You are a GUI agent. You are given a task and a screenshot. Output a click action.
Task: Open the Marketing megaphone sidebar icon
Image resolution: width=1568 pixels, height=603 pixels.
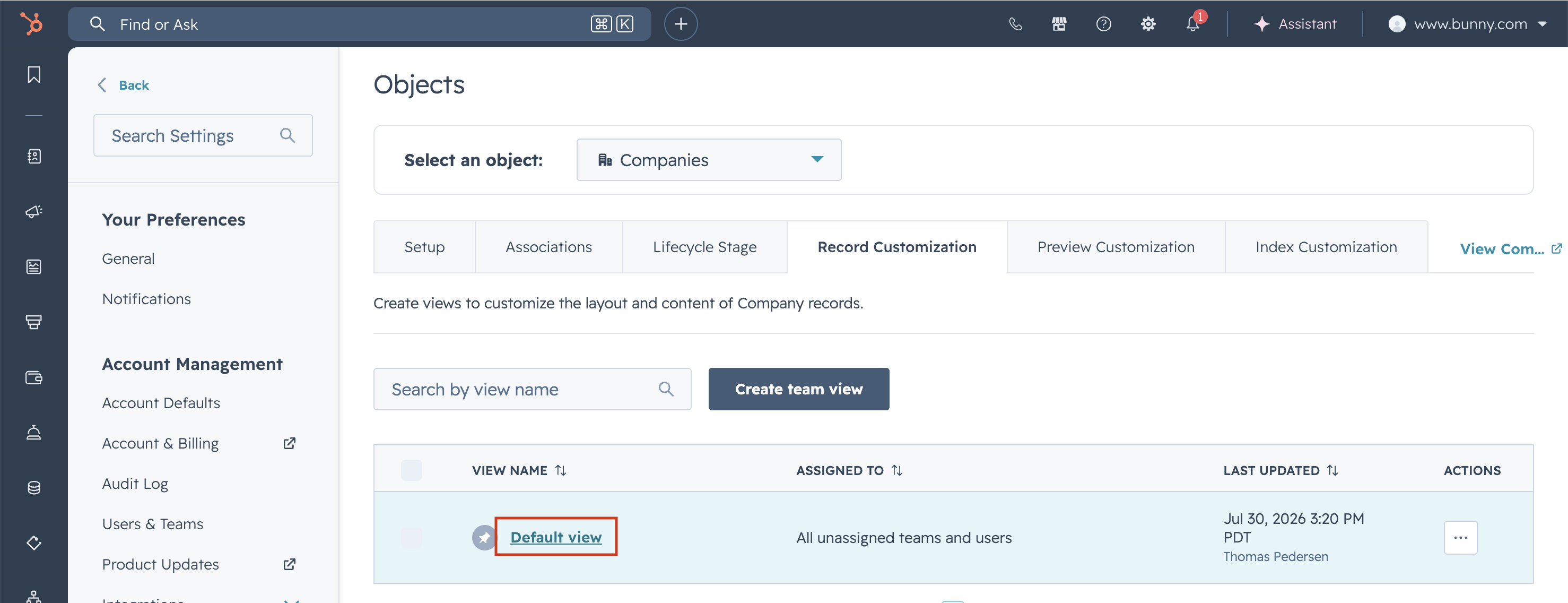point(34,211)
